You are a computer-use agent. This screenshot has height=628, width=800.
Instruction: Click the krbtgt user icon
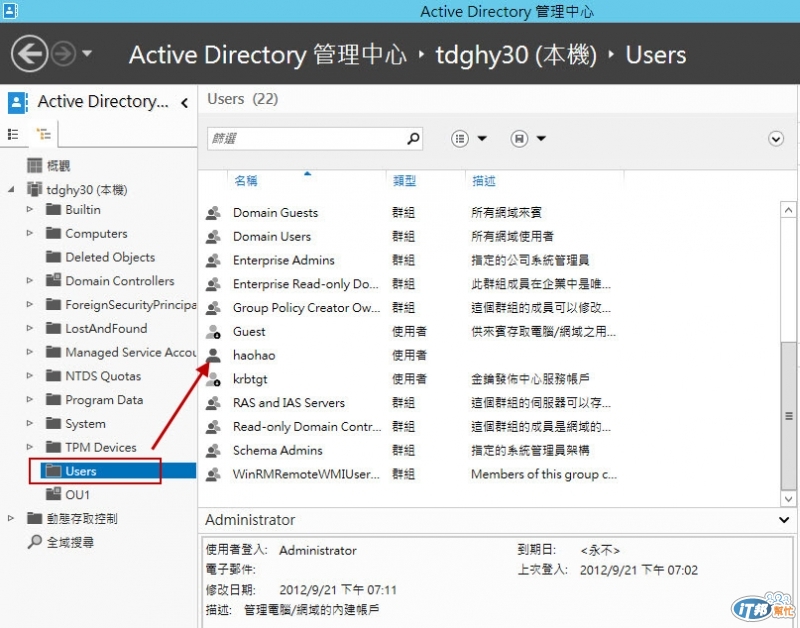213,379
